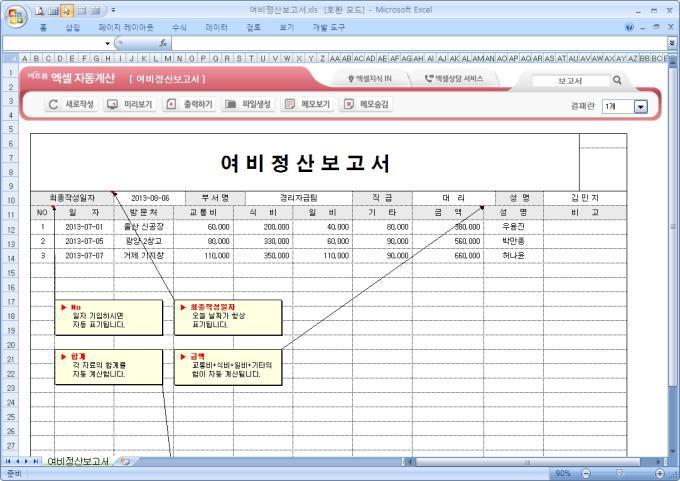Screen dimensions: 680x481
Task: Click the horizontal scrollbar thumb
Action: pyautogui.click(x=527, y=462)
